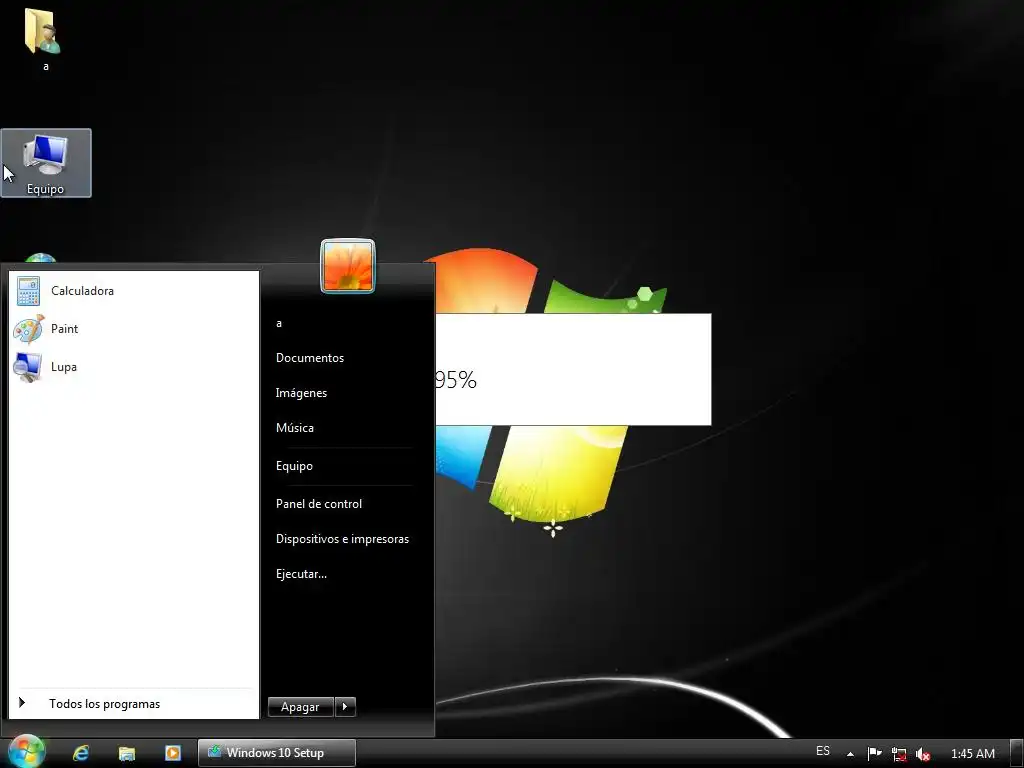Launch Paint from its palette icon
The width and height of the screenshot is (1024, 768).
coord(29,328)
